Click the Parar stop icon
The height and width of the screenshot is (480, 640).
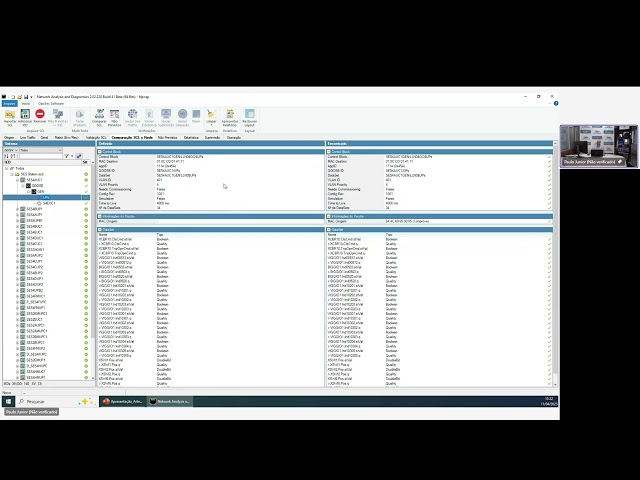tap(196, 116)
